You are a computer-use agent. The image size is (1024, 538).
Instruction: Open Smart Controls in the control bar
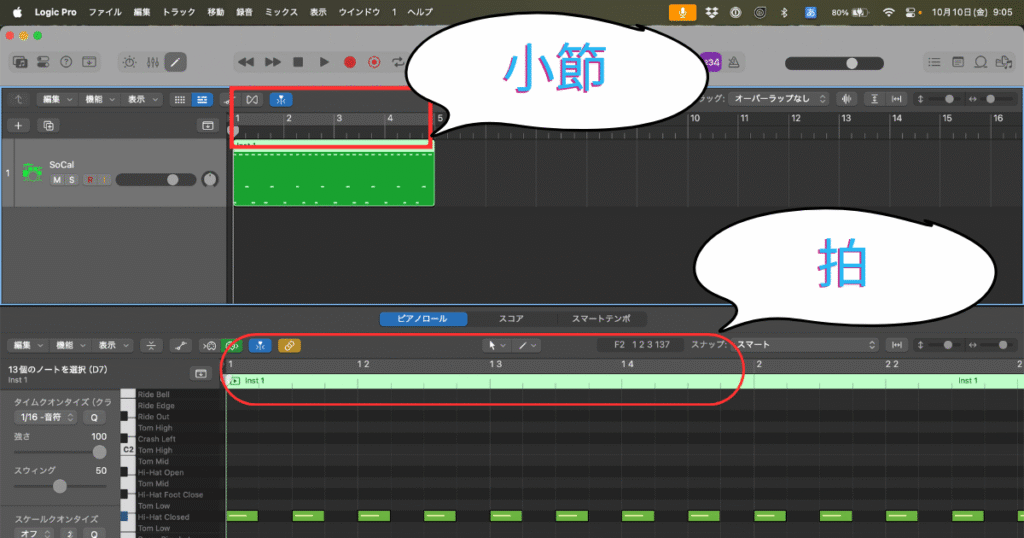(x=131, y=62)
